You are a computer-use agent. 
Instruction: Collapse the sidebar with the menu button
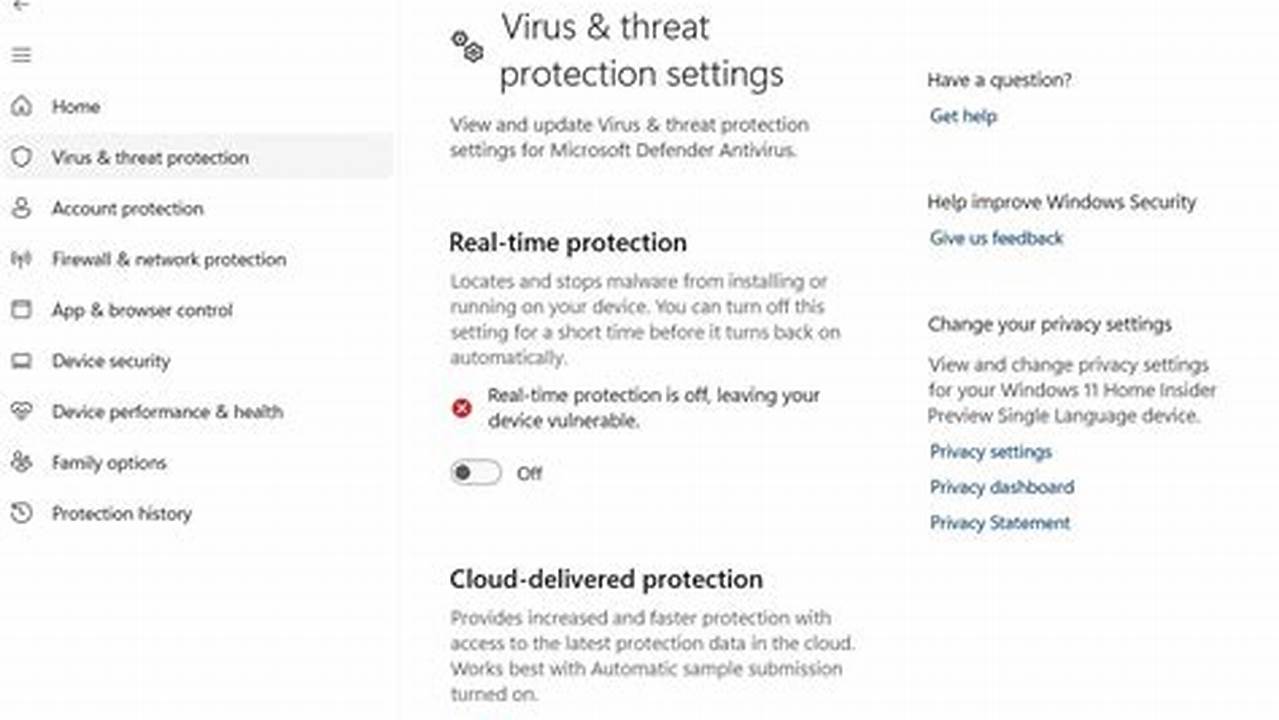tap(21, 55)
